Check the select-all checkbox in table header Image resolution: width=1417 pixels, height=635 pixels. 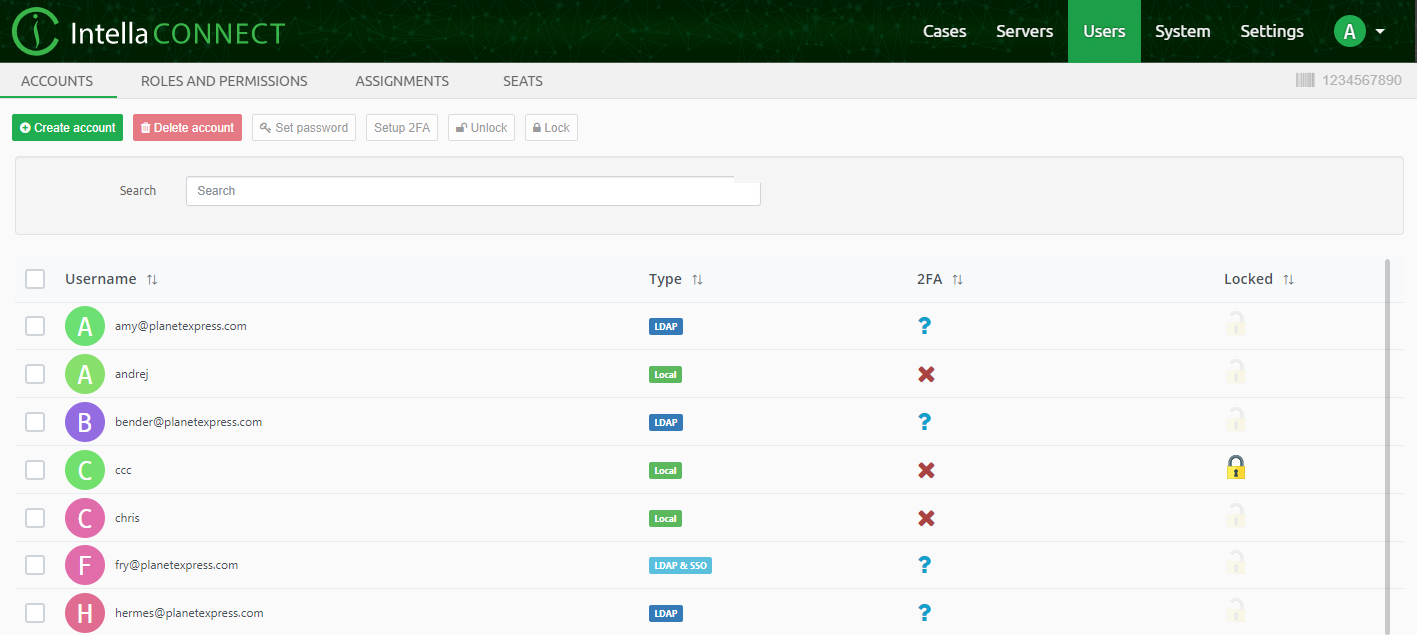click(x=35, y=279)
